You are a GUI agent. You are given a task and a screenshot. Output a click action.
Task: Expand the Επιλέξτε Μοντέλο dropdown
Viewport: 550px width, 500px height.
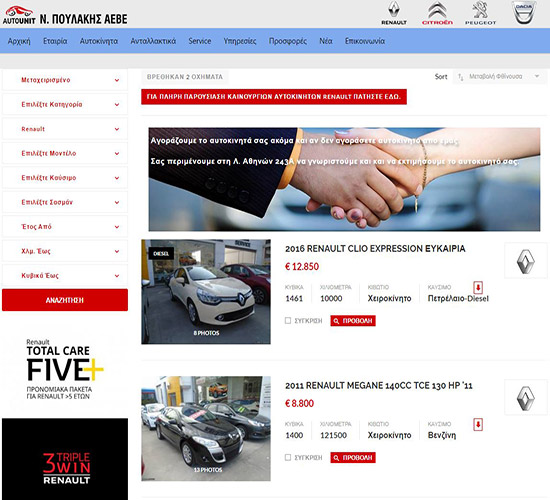(x=65, y=153)
